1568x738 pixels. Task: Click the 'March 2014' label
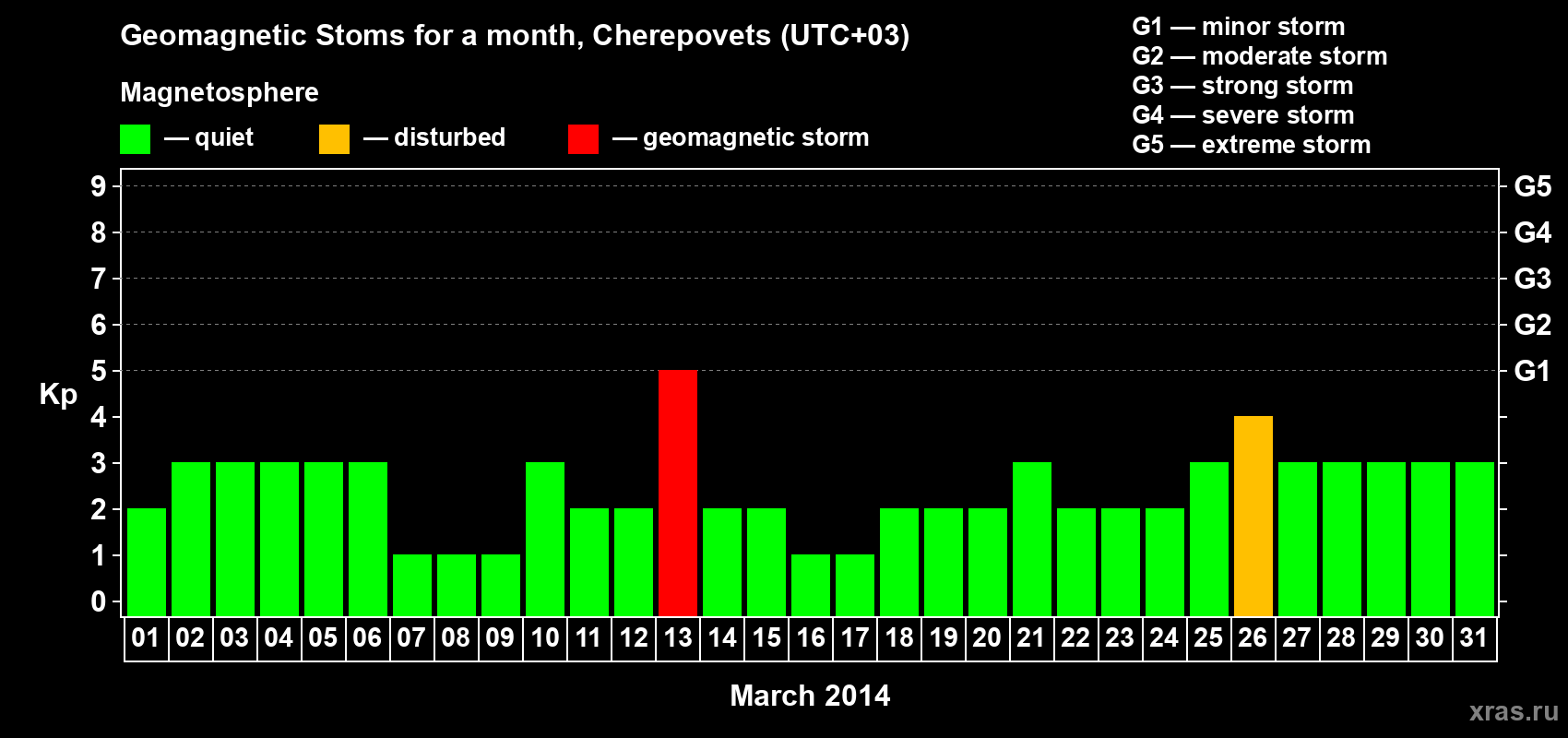[810, 696]
